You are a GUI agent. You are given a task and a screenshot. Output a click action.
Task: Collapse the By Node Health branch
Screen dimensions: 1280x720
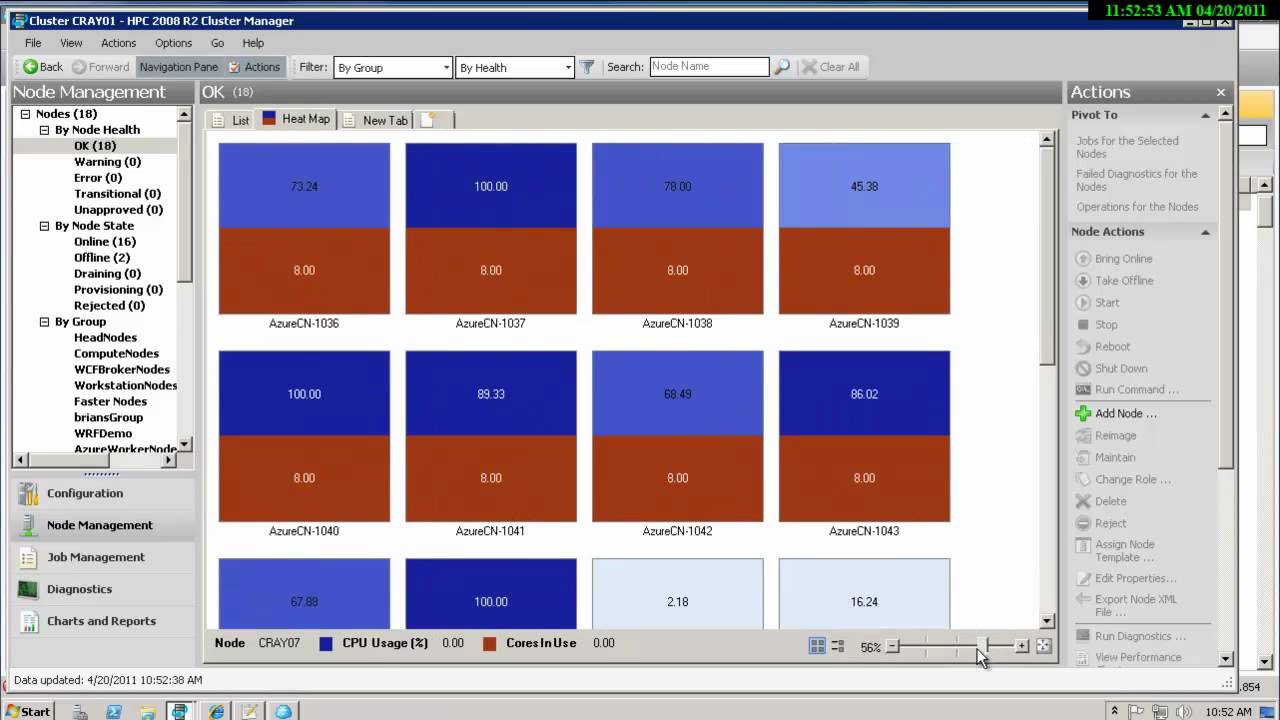(x=44, y=130)
